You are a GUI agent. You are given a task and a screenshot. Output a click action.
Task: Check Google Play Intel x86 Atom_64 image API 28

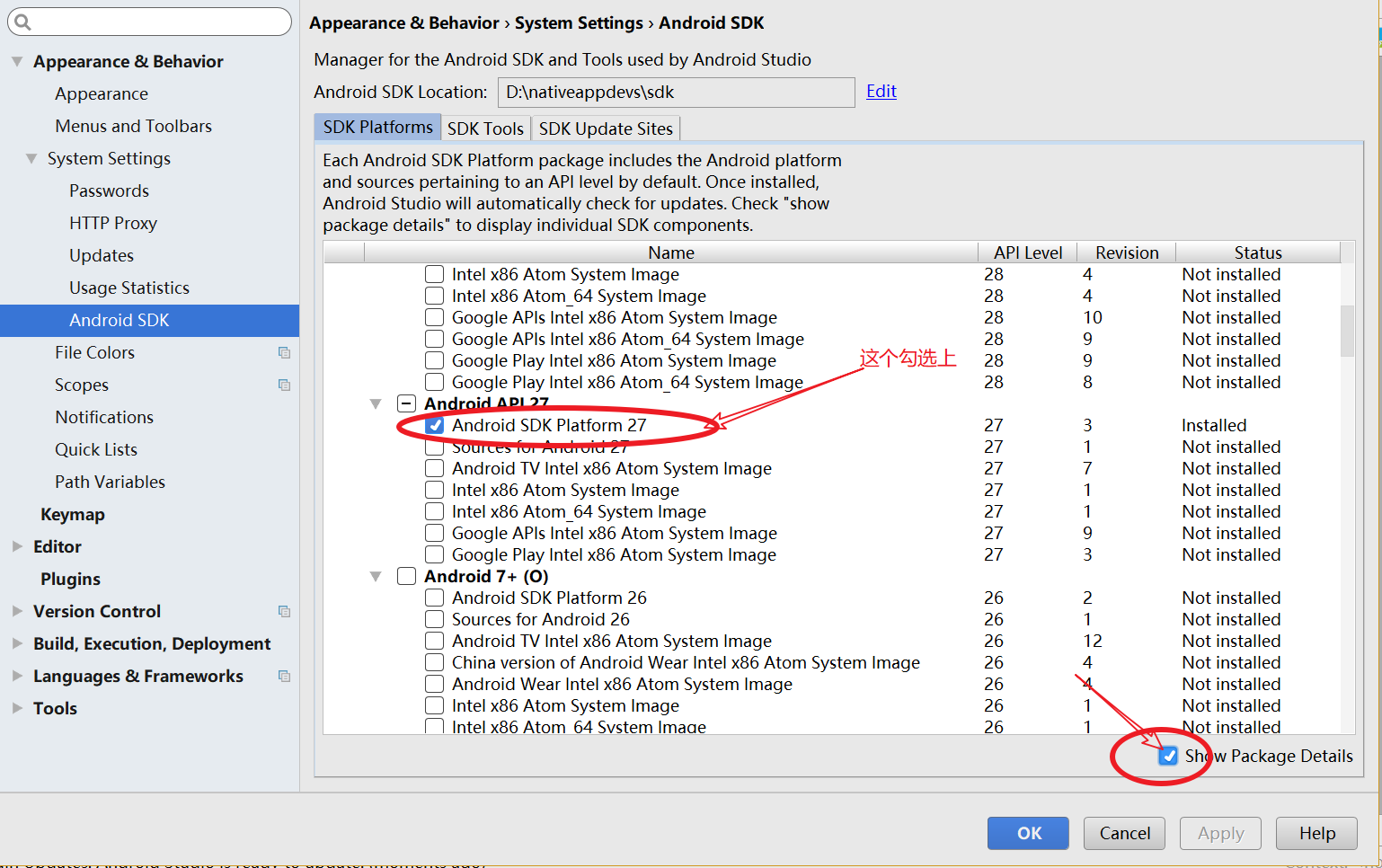pyautogui.click(x=435, y=382)
